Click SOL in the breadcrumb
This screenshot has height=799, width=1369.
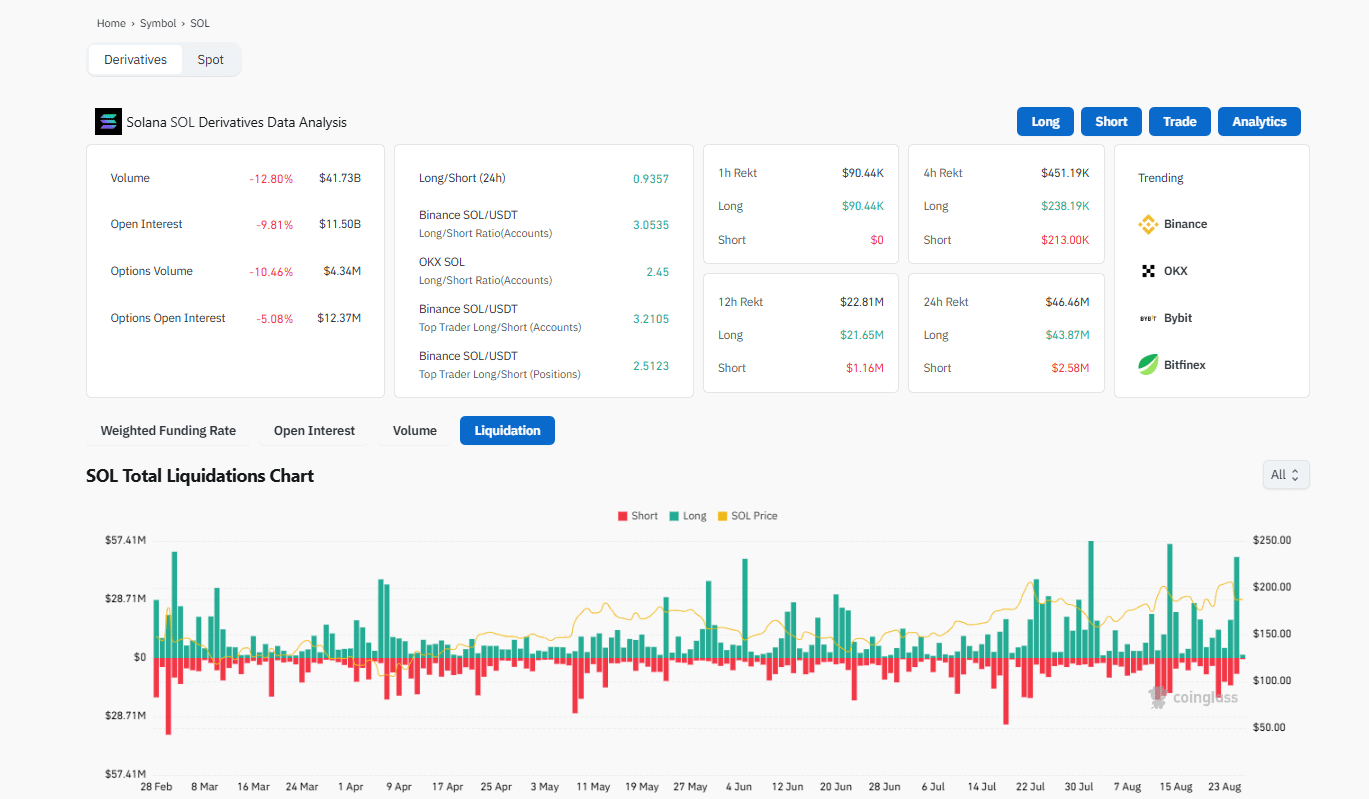tap(200, 23)
